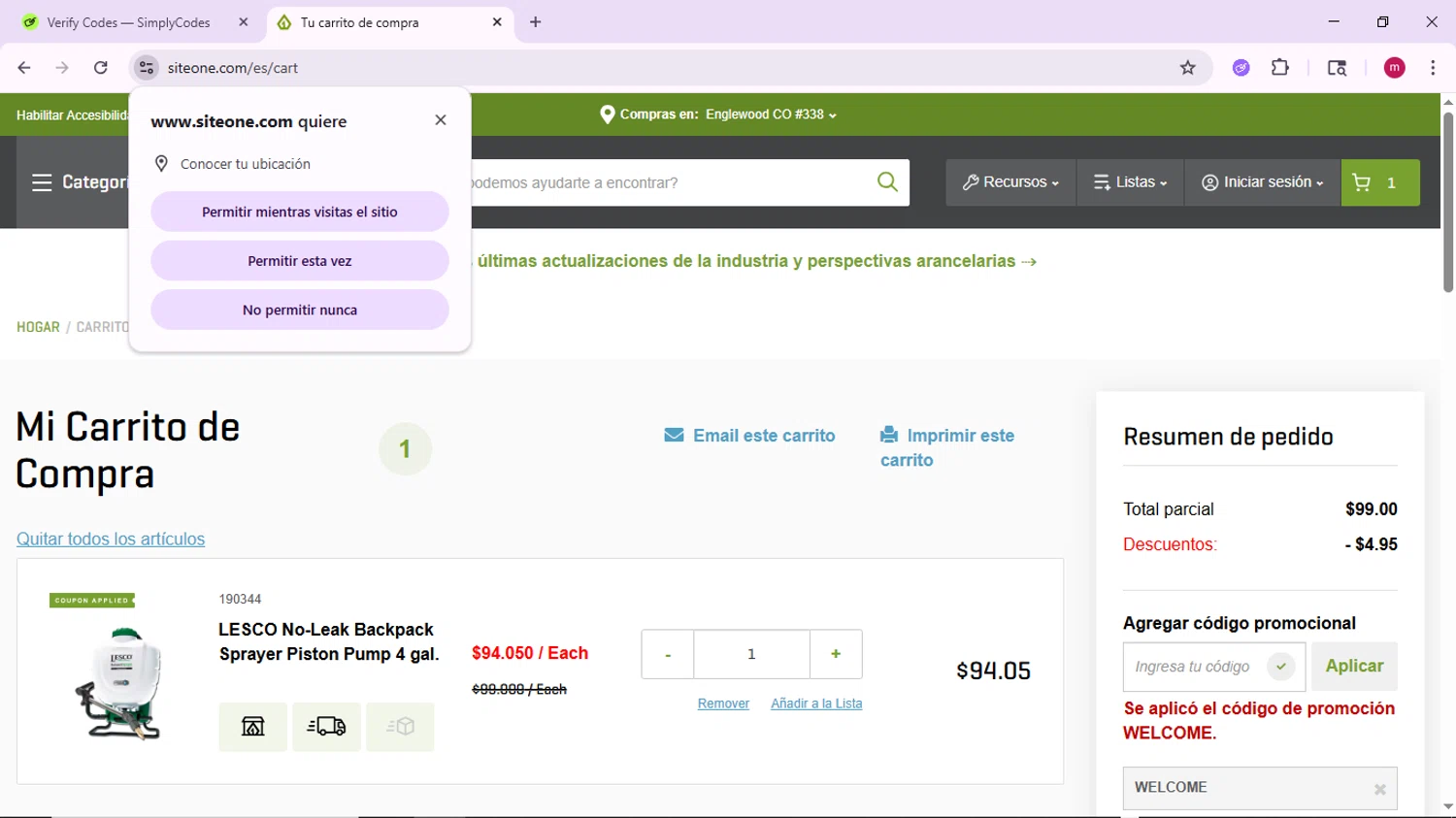Click Imprimir este carrito link

pos(947,447)
